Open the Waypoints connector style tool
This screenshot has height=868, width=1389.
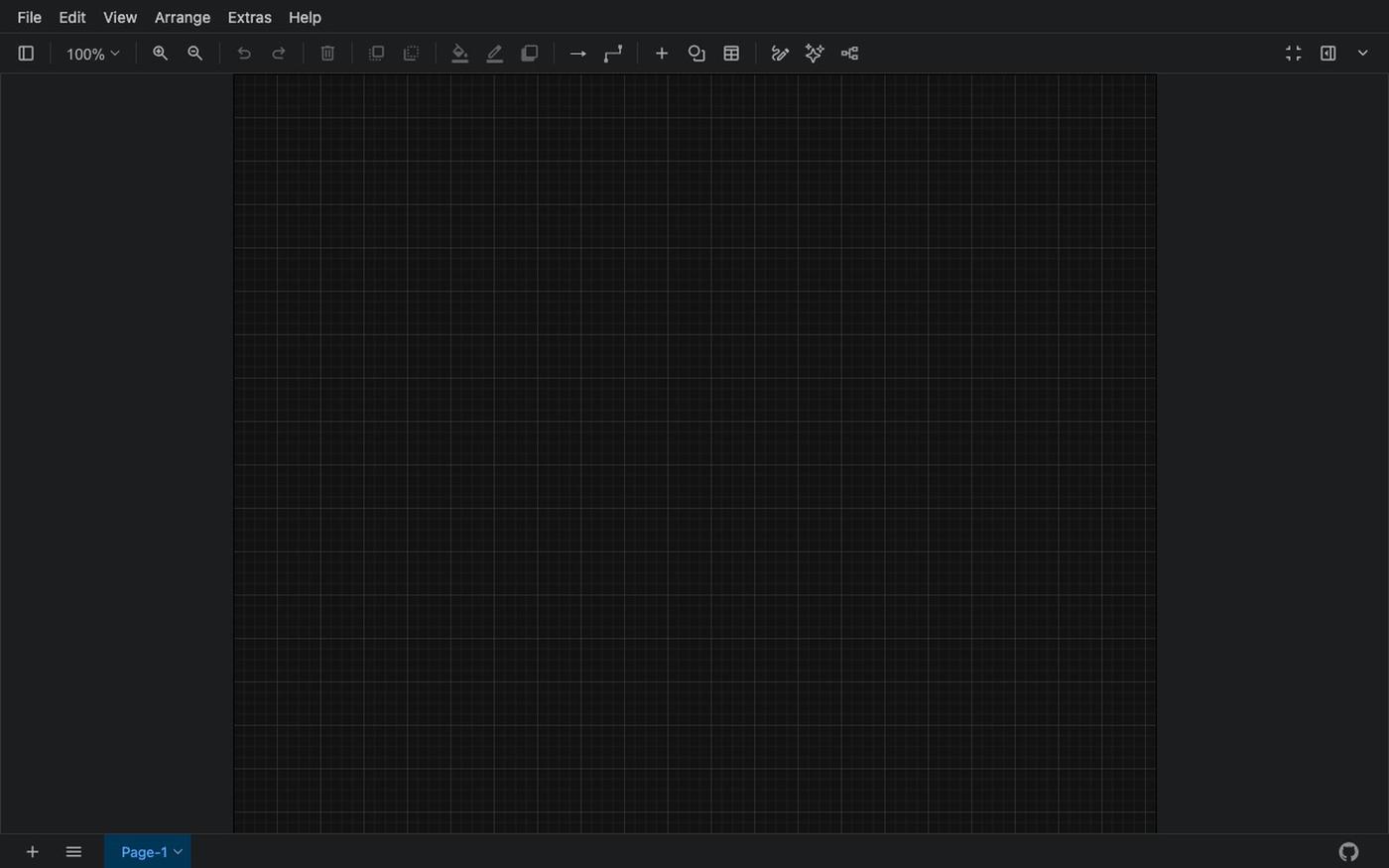coord(613,54)
